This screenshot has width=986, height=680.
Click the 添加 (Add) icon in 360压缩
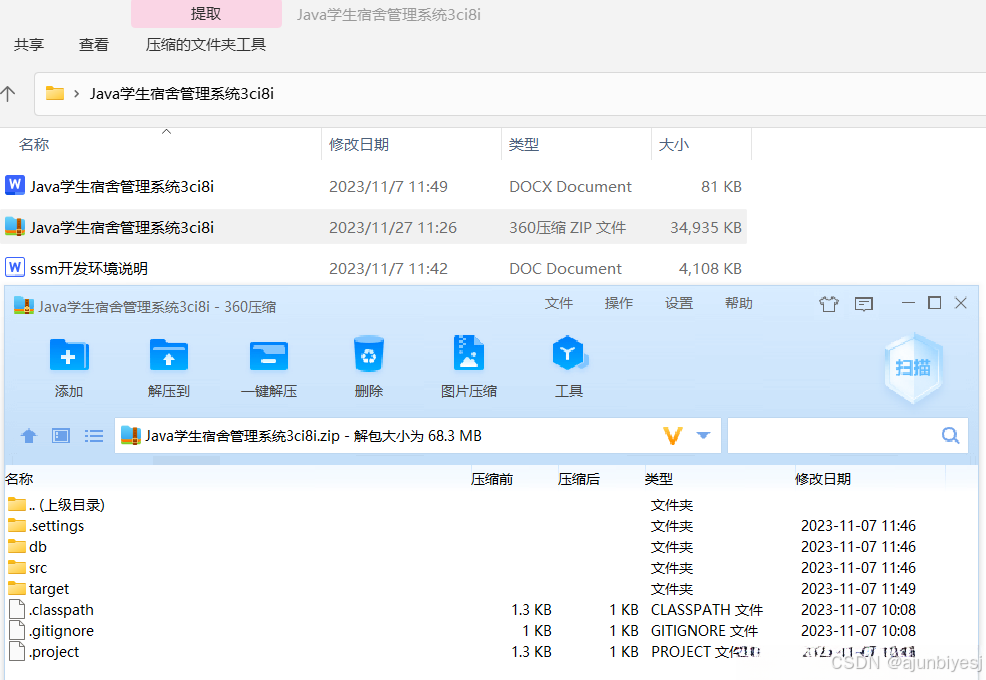[x=69, y=355]
